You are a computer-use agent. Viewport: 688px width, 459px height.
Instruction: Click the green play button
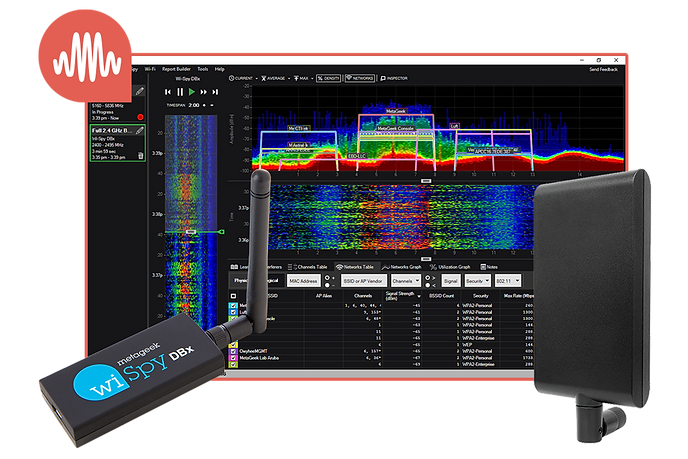coord(191,91)
